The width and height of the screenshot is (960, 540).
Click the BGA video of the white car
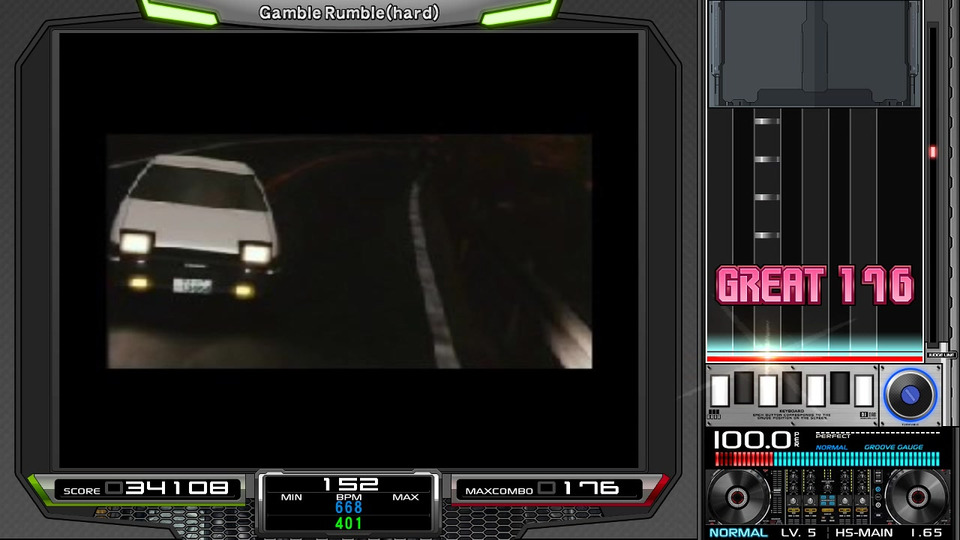pos(350,252)
